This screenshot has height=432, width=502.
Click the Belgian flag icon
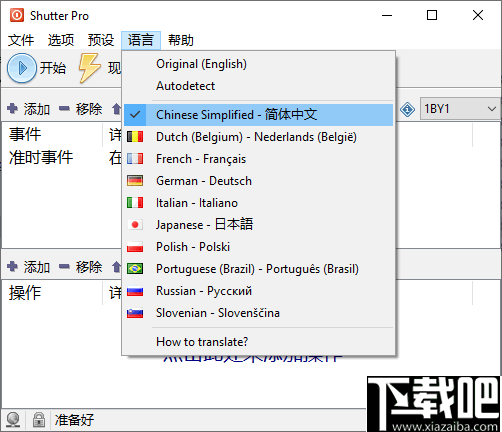coord(135,137)
